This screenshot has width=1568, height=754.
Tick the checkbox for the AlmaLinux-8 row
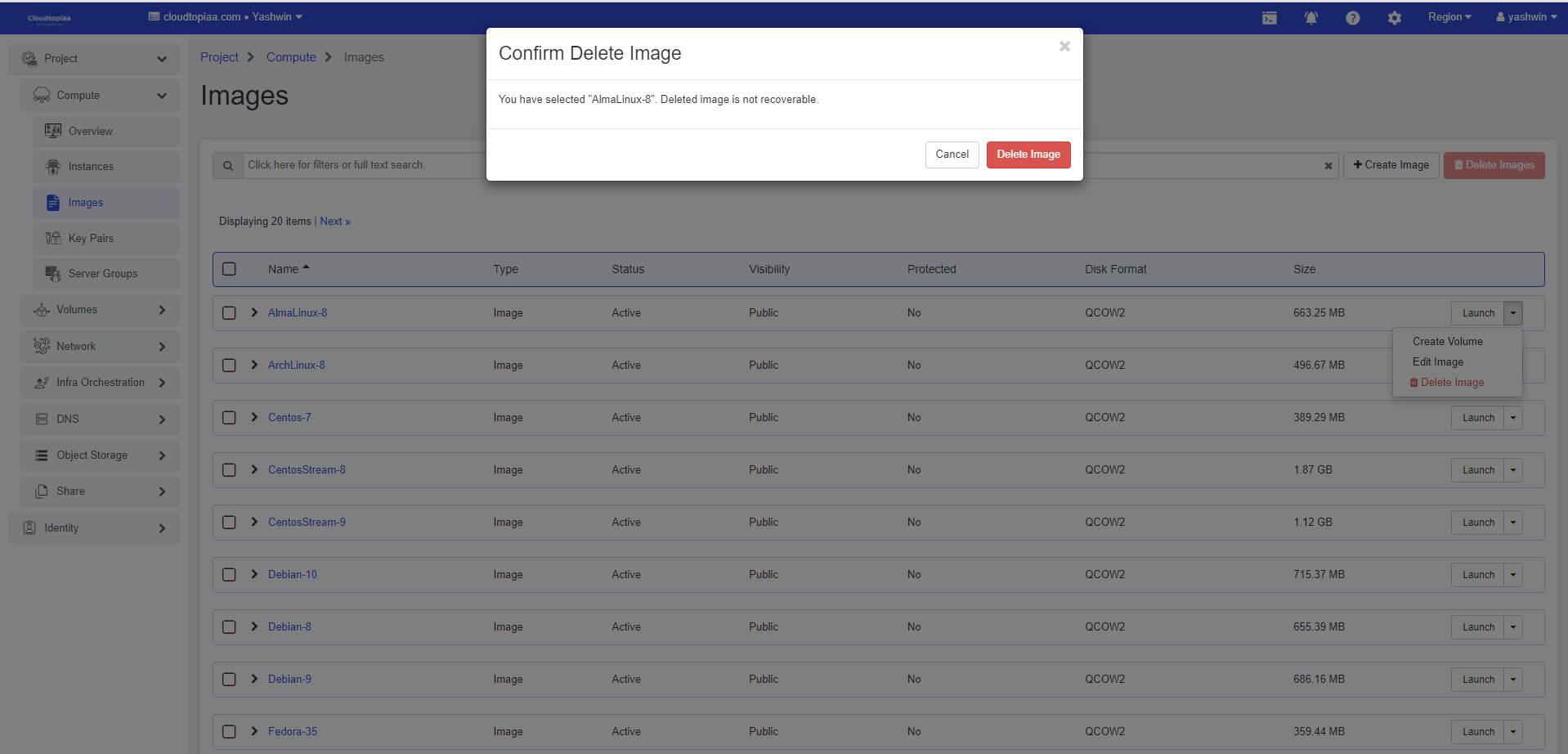[229, 313]
